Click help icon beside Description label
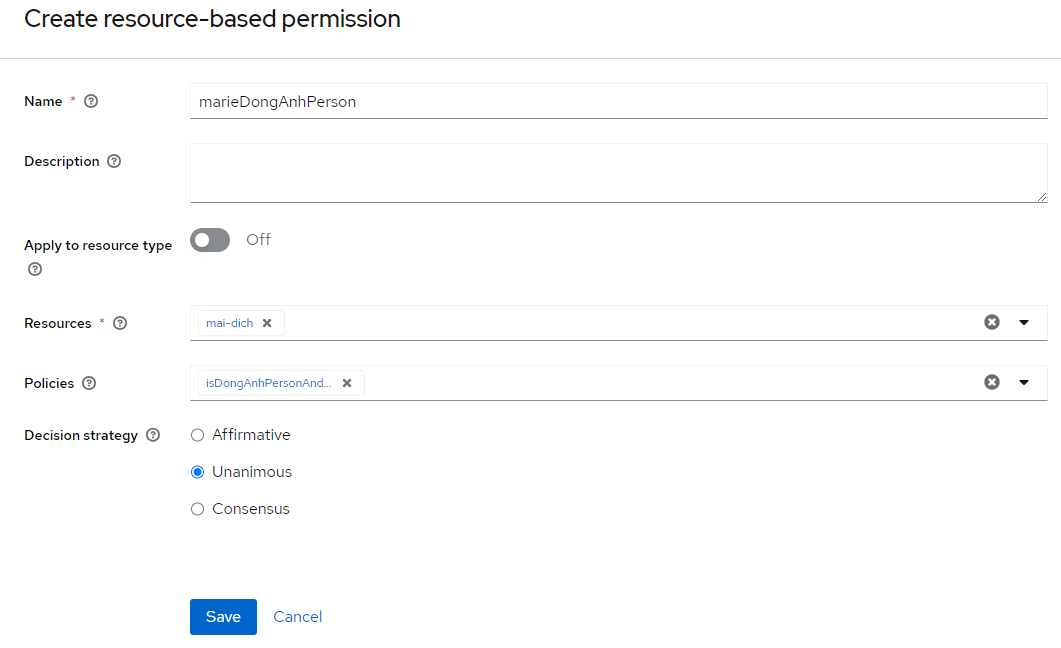1061x648 pixels. tap(114, 161)
